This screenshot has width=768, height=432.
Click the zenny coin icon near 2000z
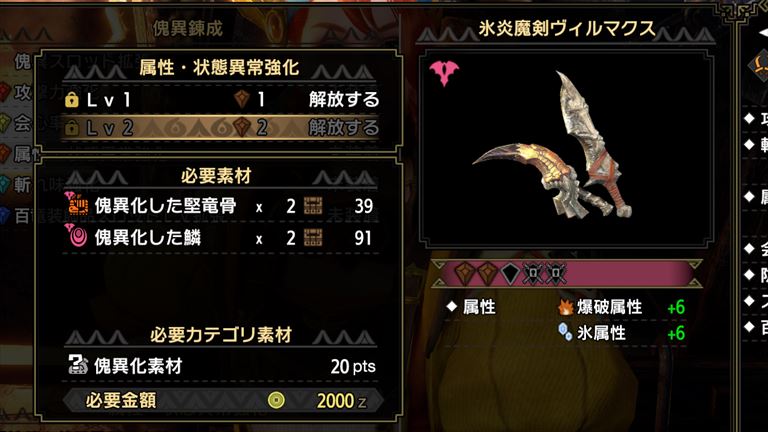[x=276, y=401]
